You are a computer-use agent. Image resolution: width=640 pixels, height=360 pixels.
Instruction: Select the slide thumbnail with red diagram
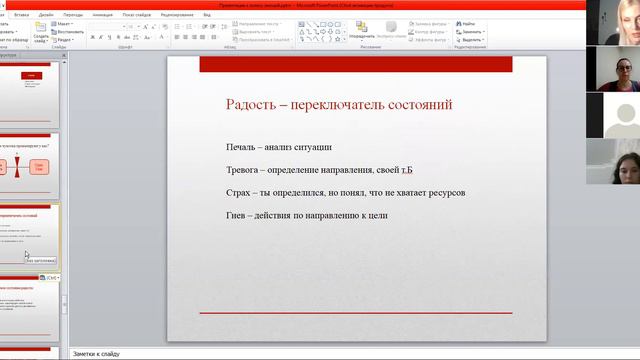(29, 166)
